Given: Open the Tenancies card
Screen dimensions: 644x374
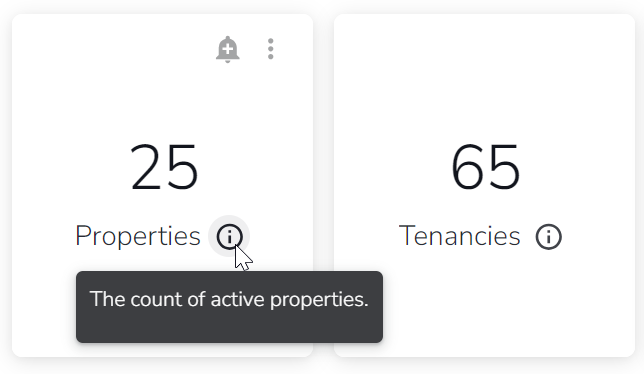Looking at the screenshot, I should pyautogui.click(x=484, y=186).
